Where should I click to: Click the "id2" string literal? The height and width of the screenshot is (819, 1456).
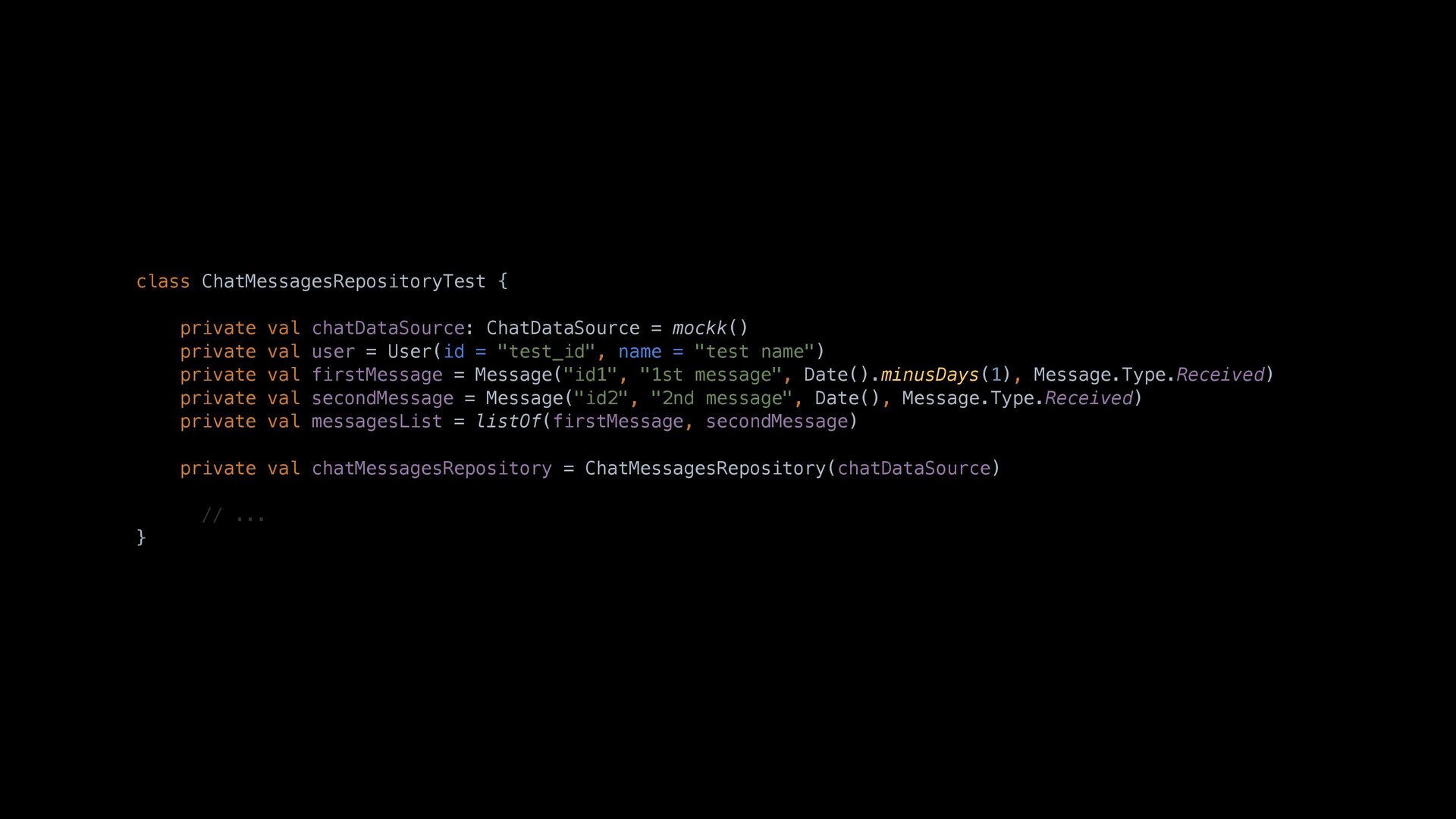(601, 399)
